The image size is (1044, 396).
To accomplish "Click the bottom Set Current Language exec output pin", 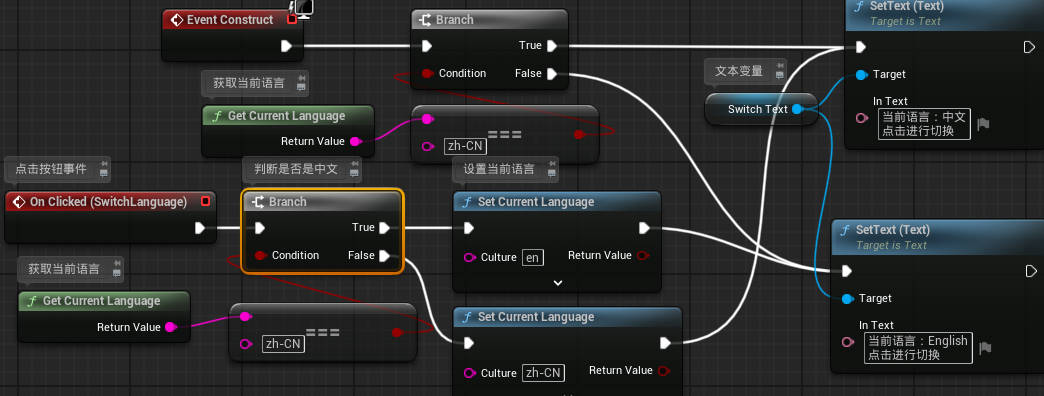I will click(665, 343).
